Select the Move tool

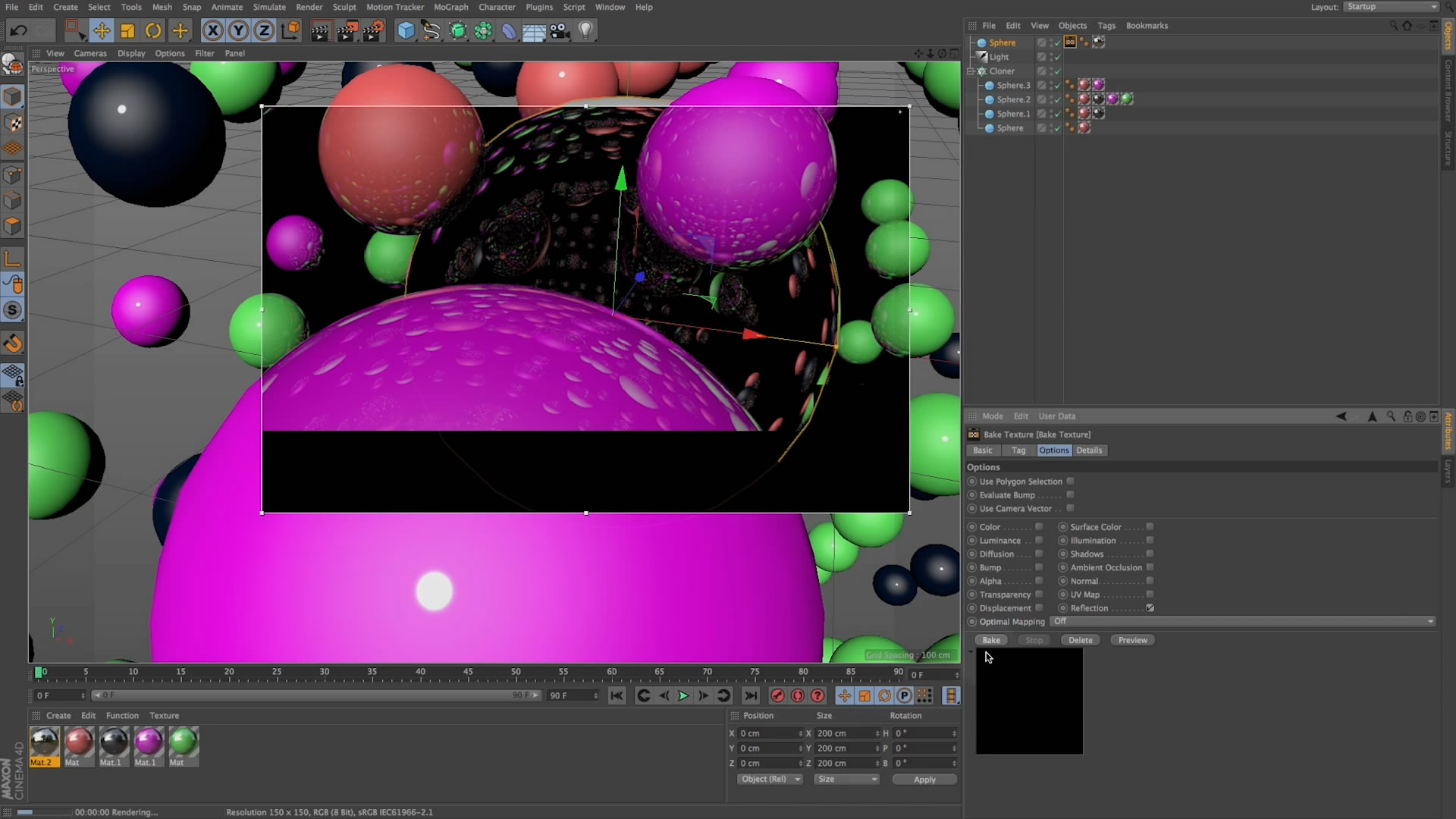(101, 30)
